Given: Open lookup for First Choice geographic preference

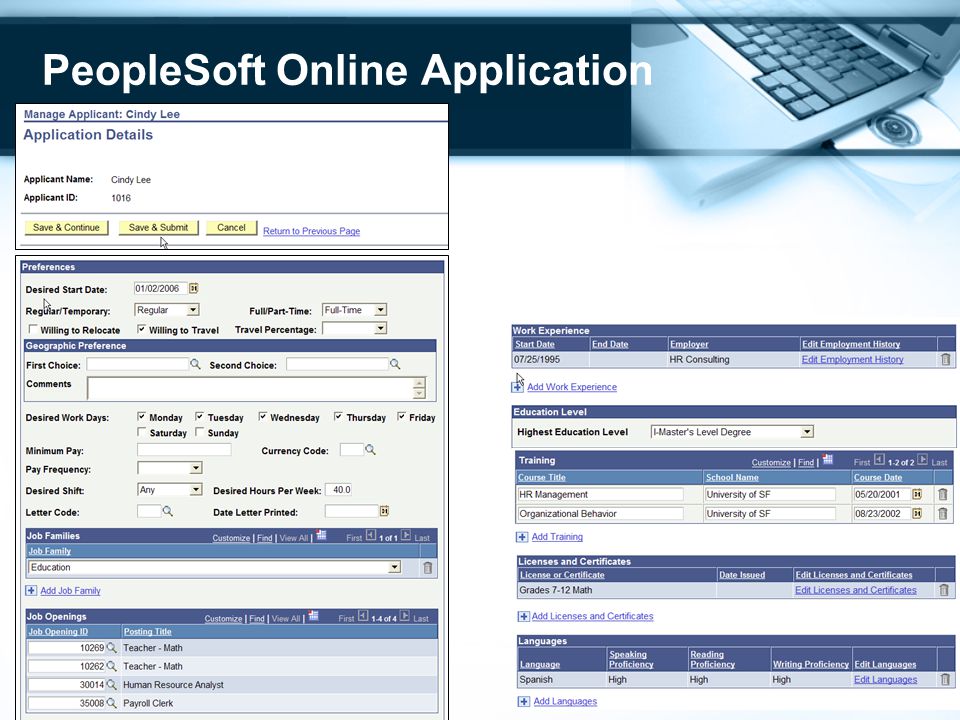Looking at the screenshot, I should (195, 364).
